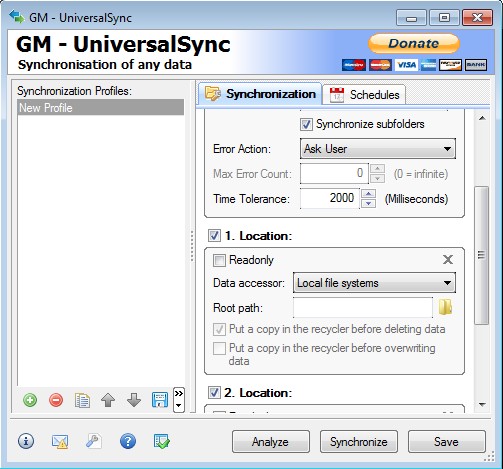Click the Save button
The image size is (503, 469).
tap(447, 442)
